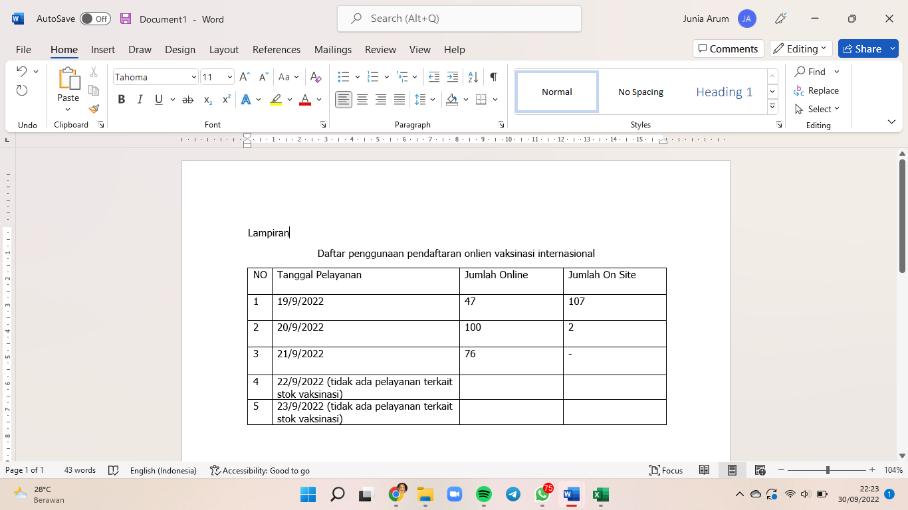The width and height of the screenshot is (908, 510).
Task: Open the Layout tab
Action: coord(224,50)
